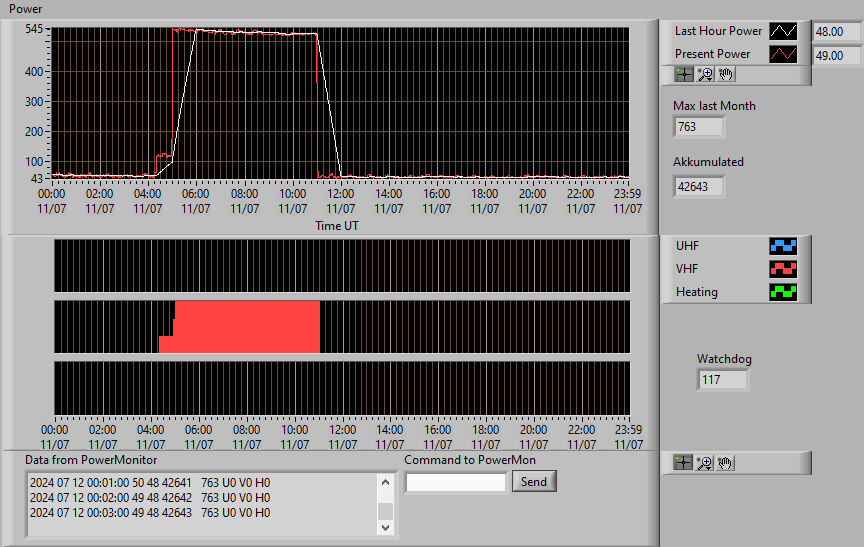Click the Max last Month value field
864x547 pixels.
click(698, 127)
